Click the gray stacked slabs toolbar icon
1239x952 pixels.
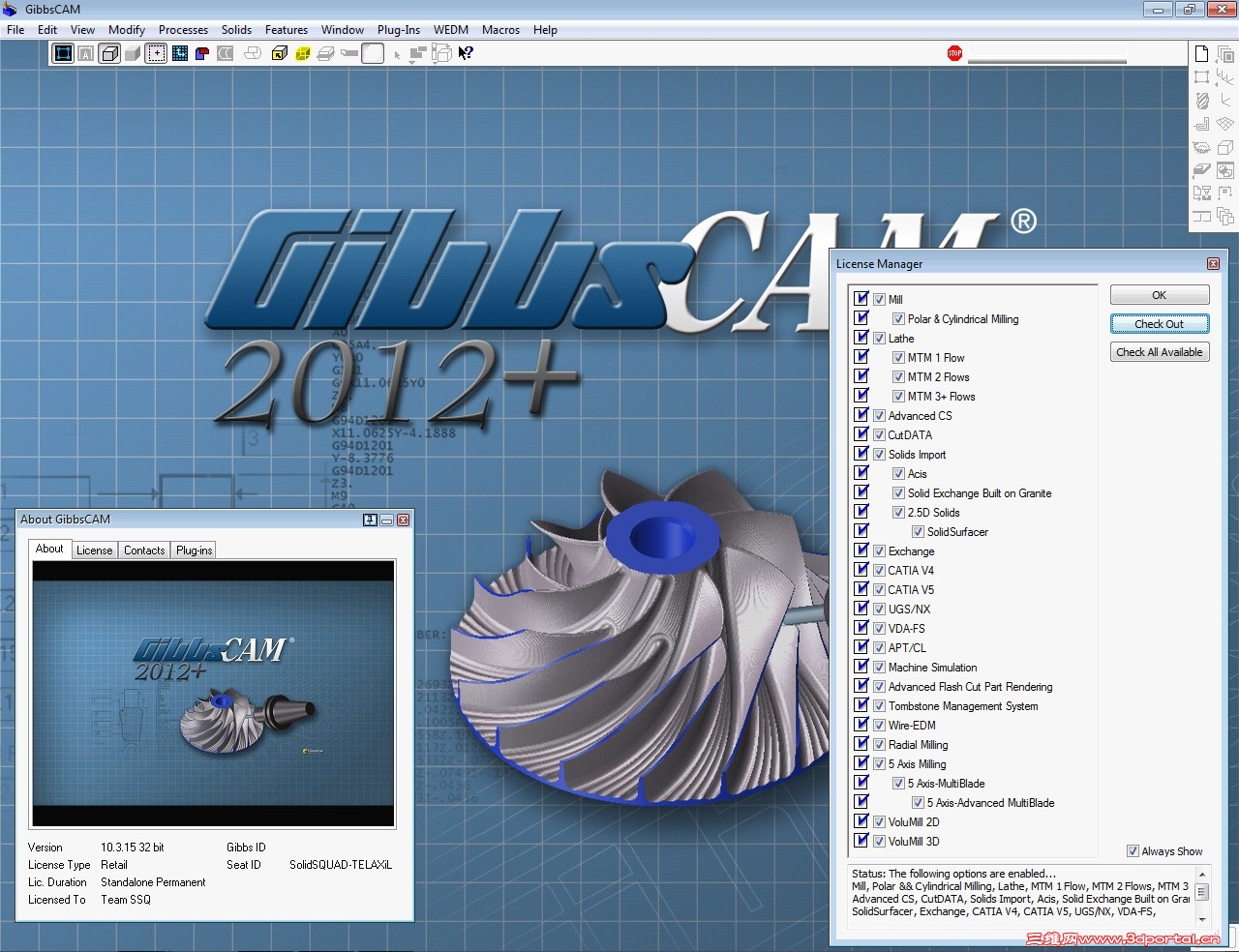point(325,53)
